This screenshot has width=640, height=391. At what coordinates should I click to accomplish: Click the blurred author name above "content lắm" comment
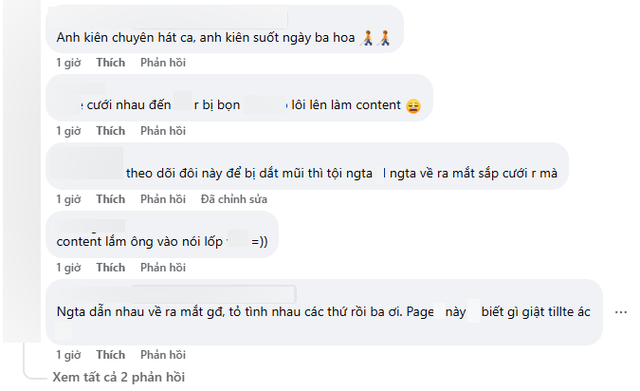(90, 226)
